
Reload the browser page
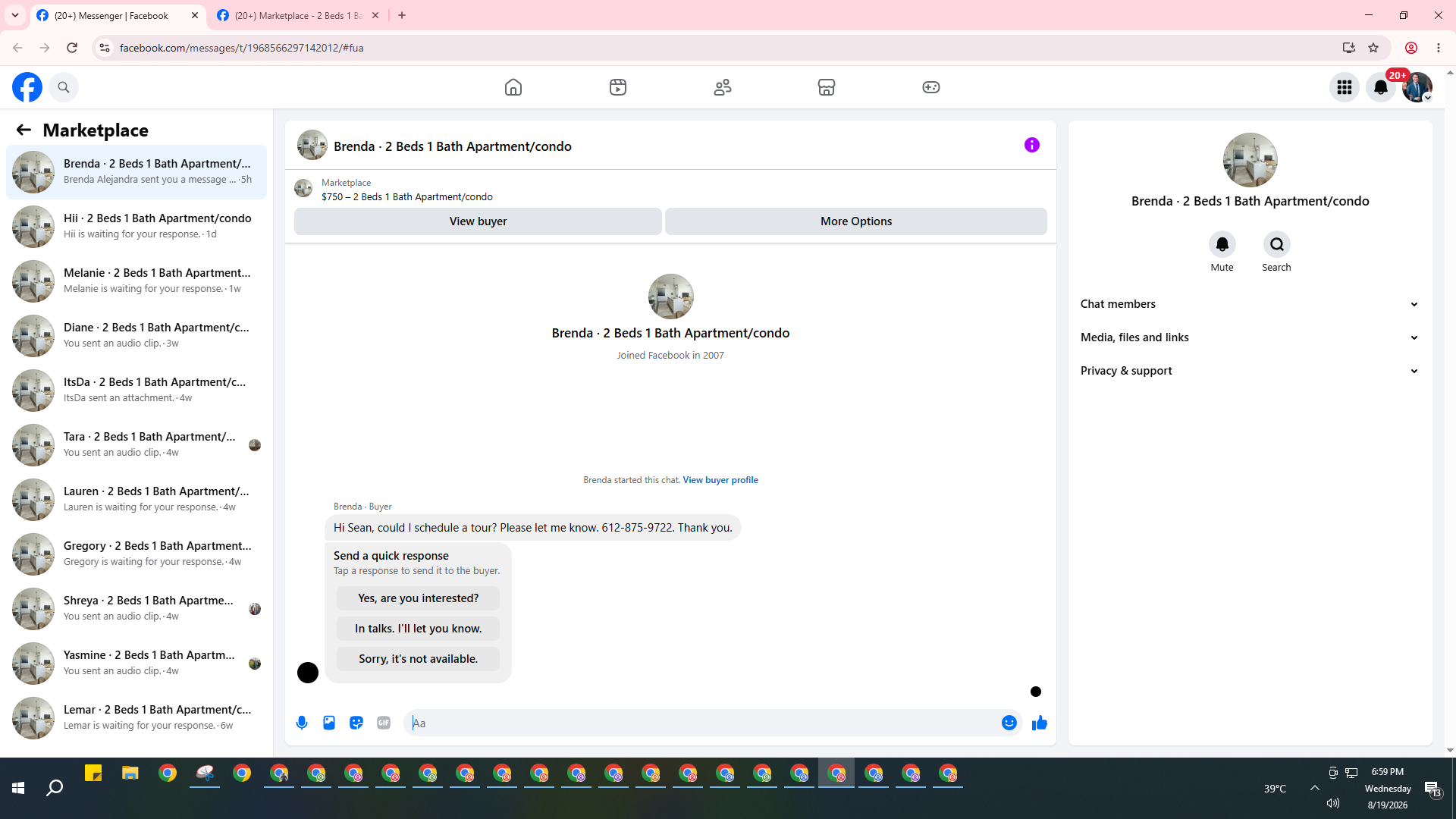click(72, 48)
